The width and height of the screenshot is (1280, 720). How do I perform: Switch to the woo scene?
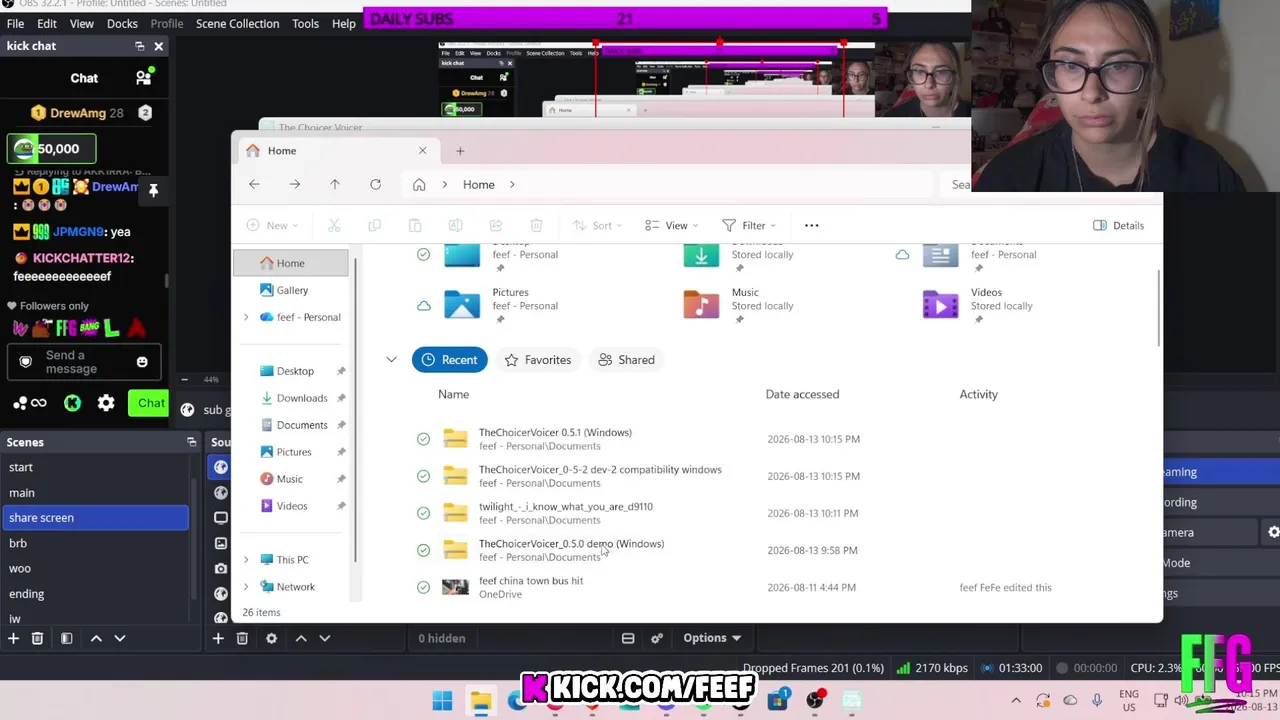coord(96,568)
